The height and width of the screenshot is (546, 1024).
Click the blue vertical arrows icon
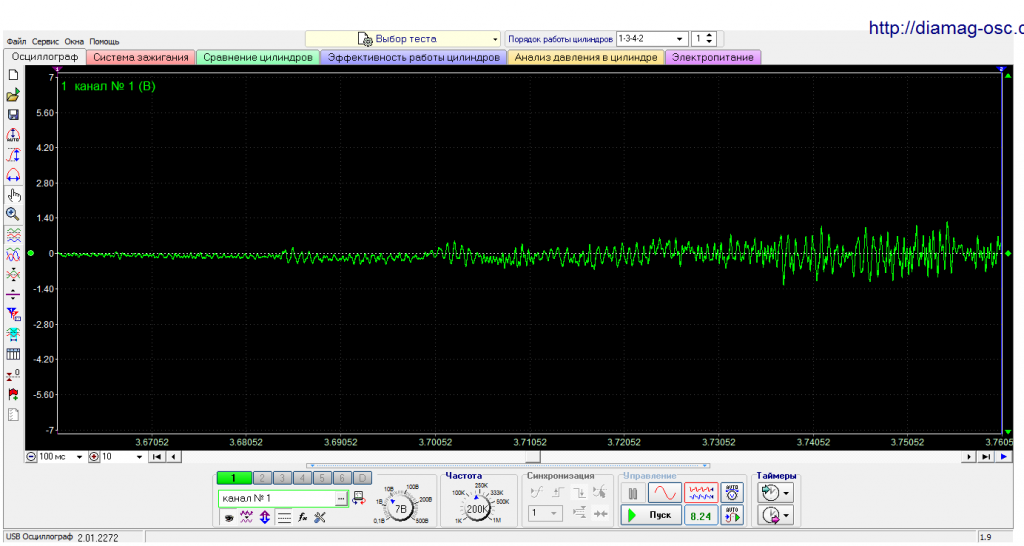click(x=264, y=517)
